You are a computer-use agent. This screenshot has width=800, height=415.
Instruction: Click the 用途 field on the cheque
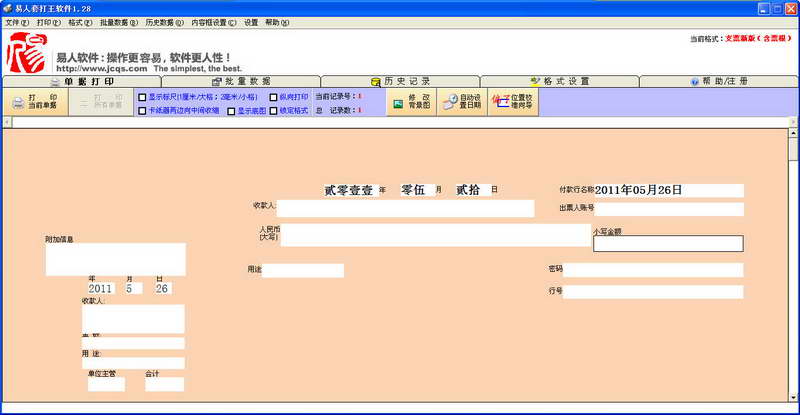point(303,271)
